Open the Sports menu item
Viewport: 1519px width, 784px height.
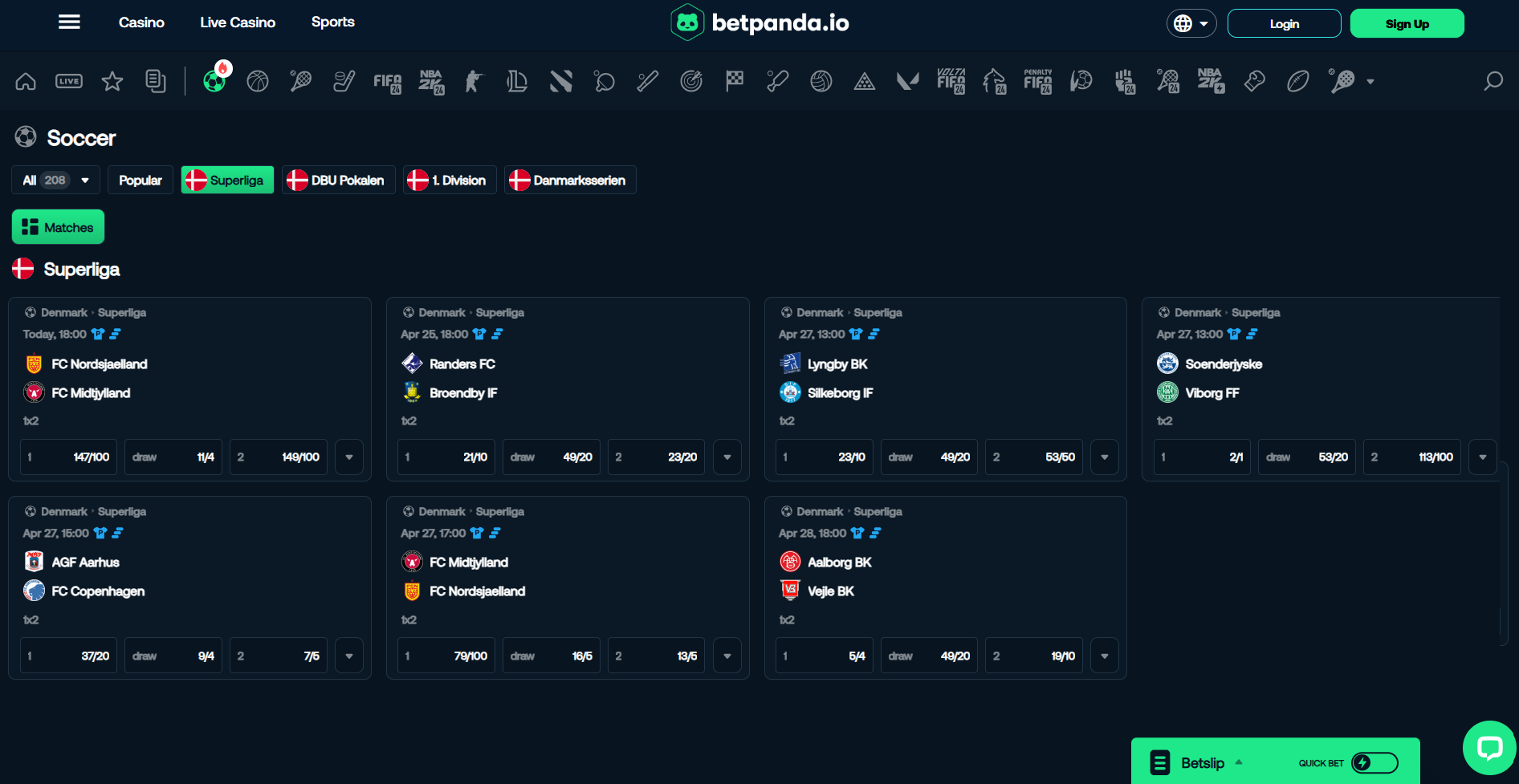(333, 22)
